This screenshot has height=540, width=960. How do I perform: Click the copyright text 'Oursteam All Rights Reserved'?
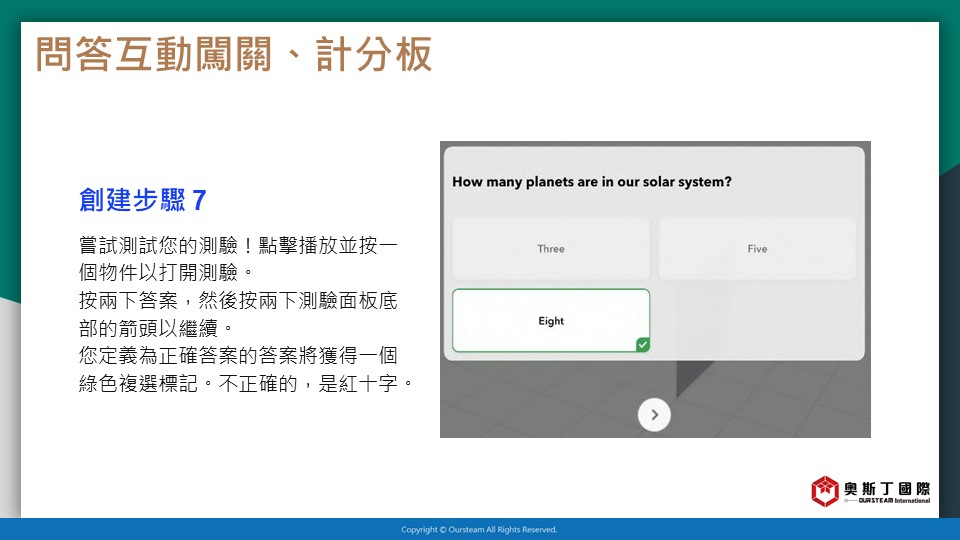coord(503,530)
